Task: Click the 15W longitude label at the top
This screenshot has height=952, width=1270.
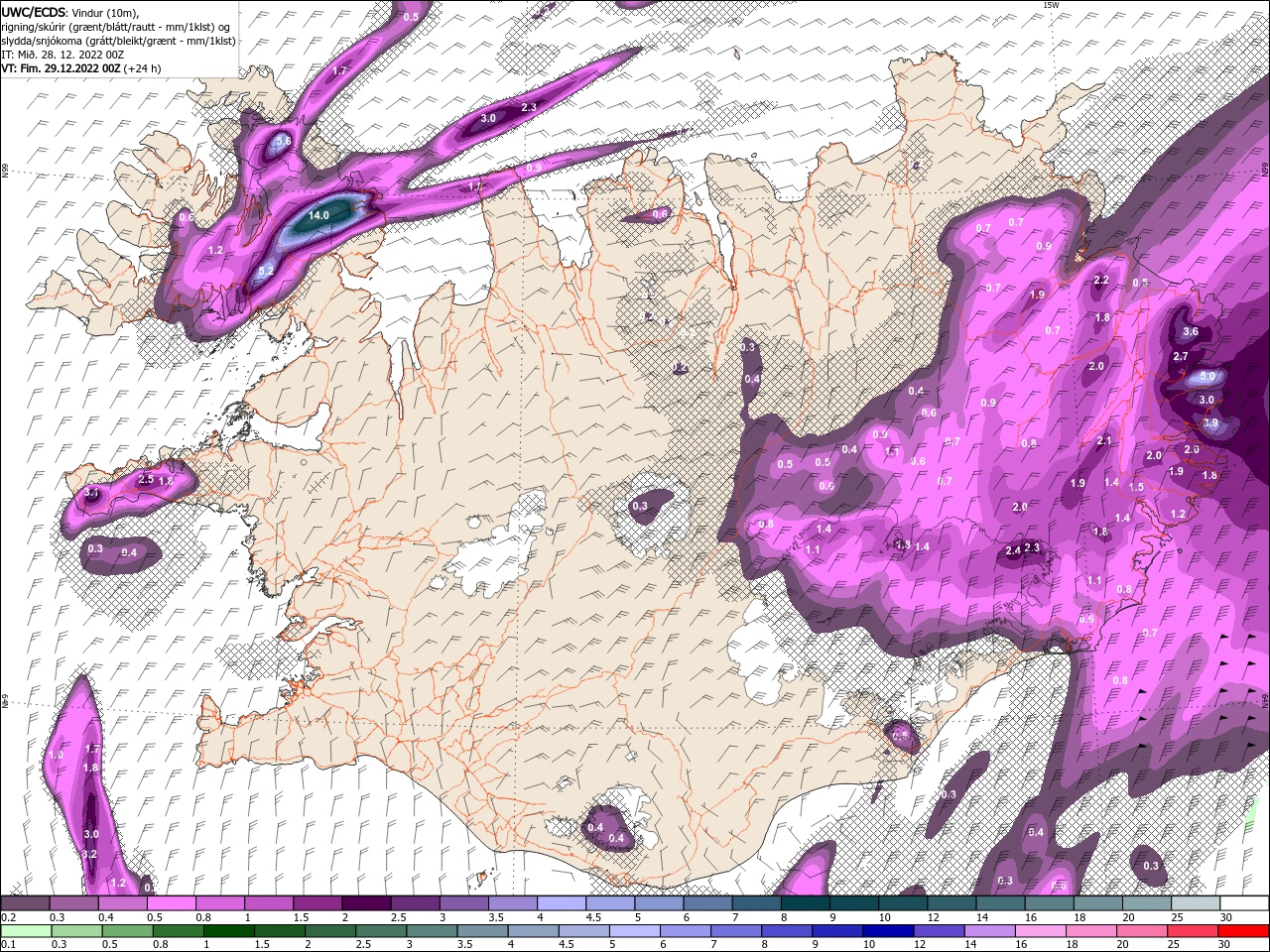Action: [x=1052, y=5]
